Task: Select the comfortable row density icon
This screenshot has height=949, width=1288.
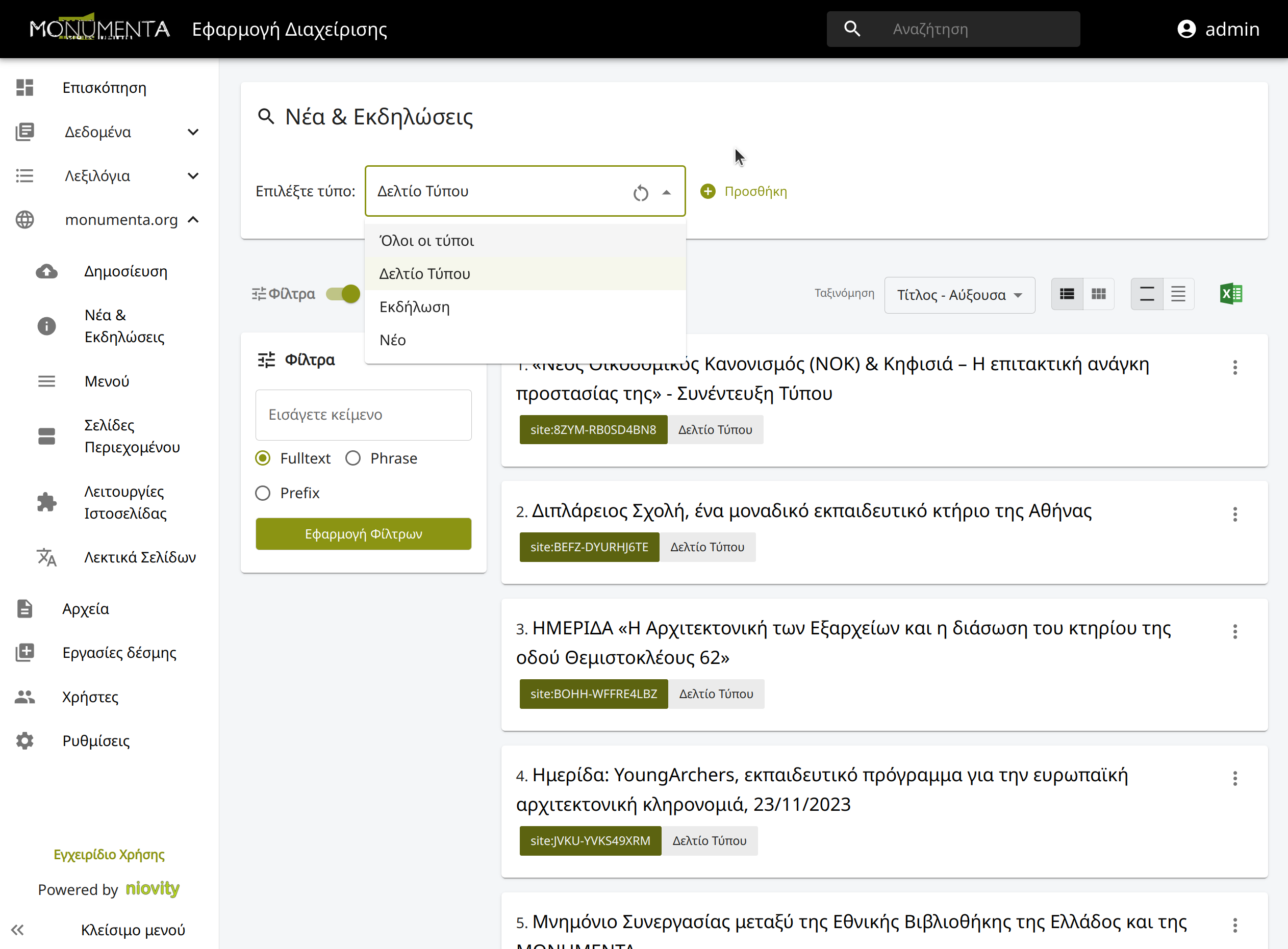Action: [1147, 294]
